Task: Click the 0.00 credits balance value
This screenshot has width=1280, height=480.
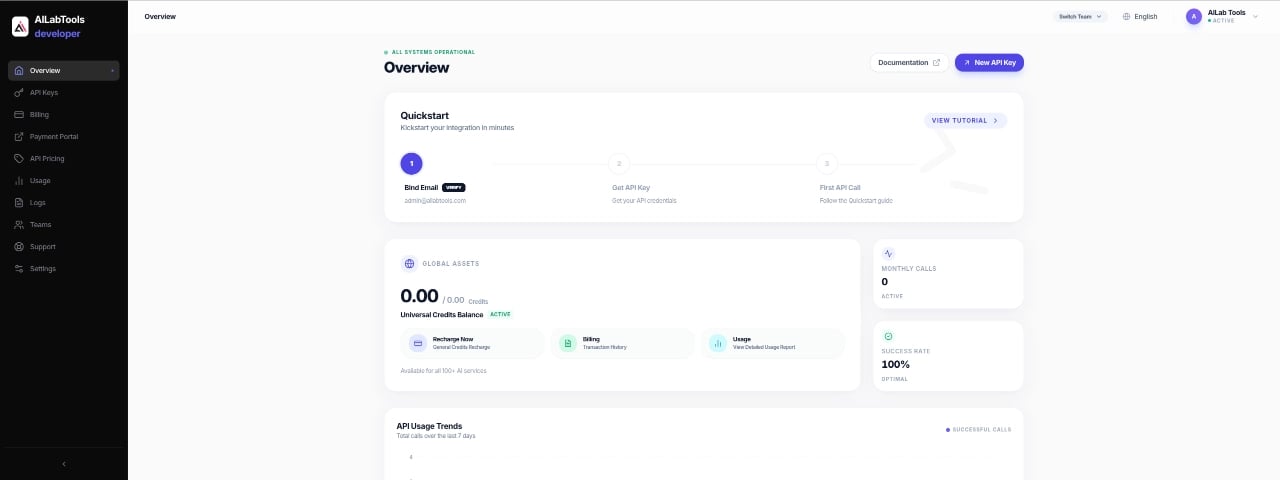Action: [419, 296]
